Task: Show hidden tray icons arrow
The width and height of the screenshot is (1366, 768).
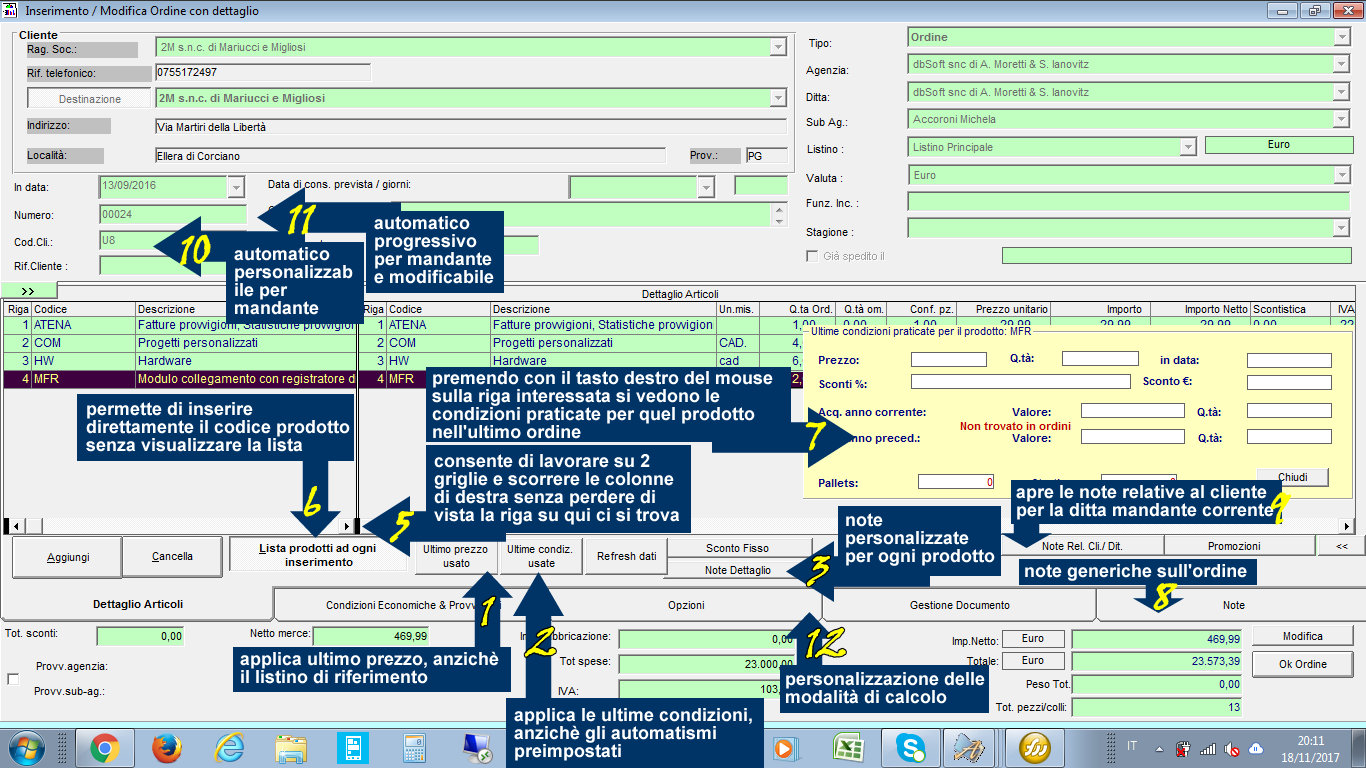Action: (1159, 748)
